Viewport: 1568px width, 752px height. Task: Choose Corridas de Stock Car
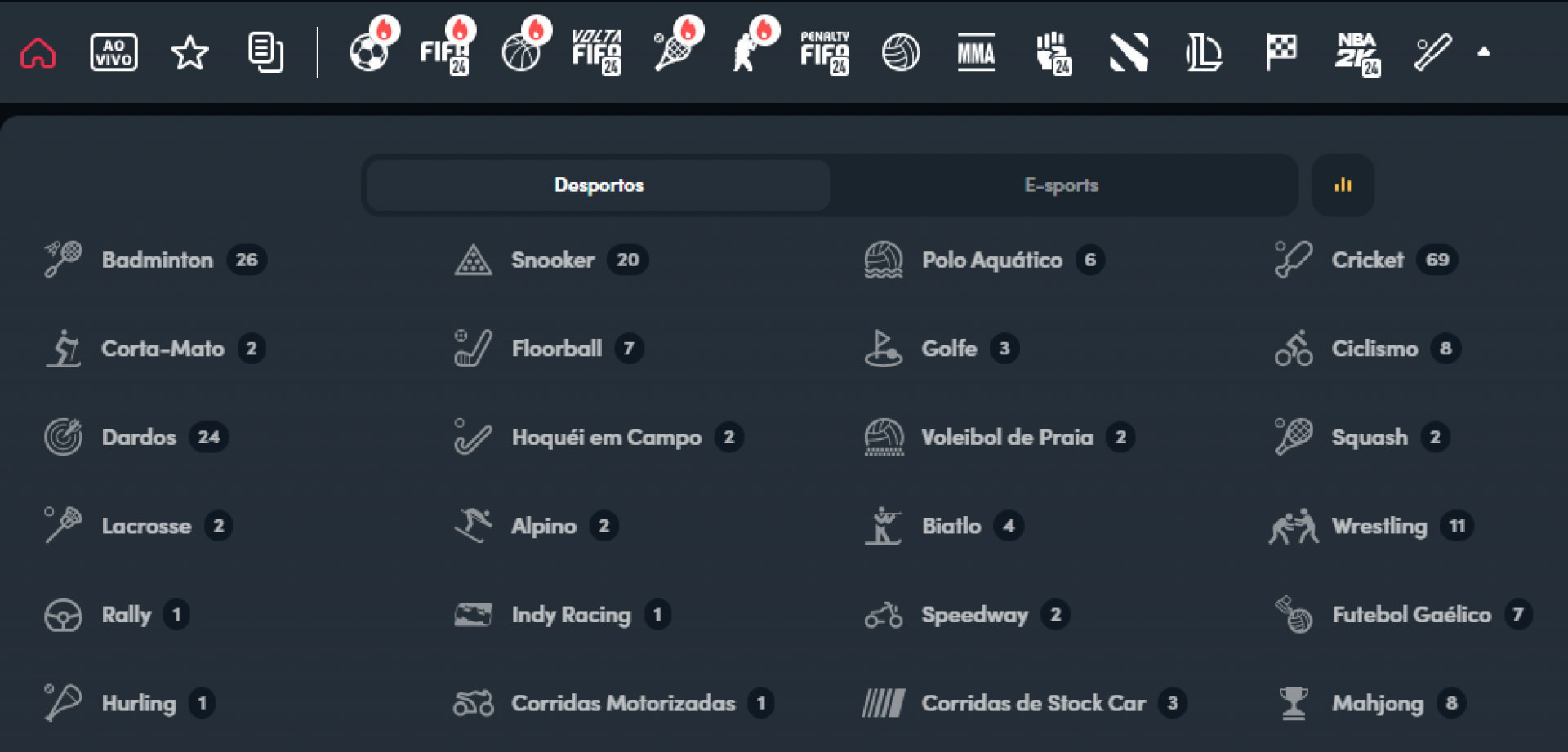click(x=1033, y=703)
